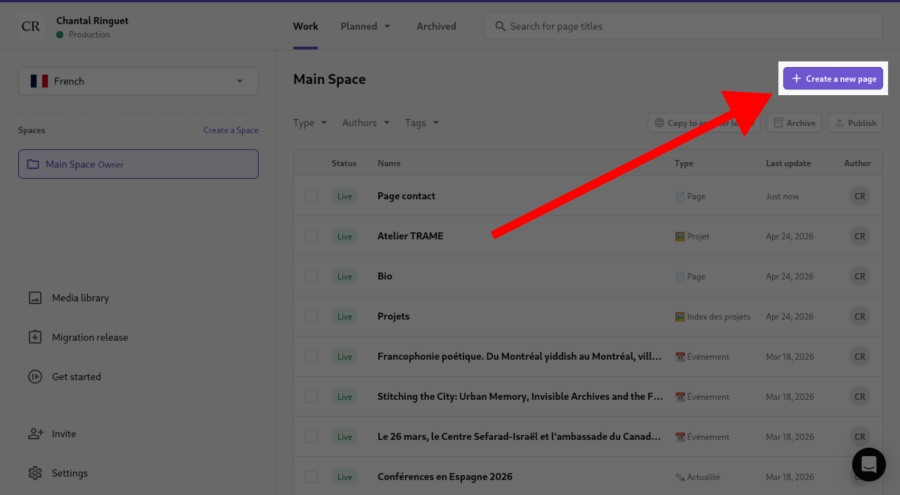Open Stitching the City entry

click(520, 396)
